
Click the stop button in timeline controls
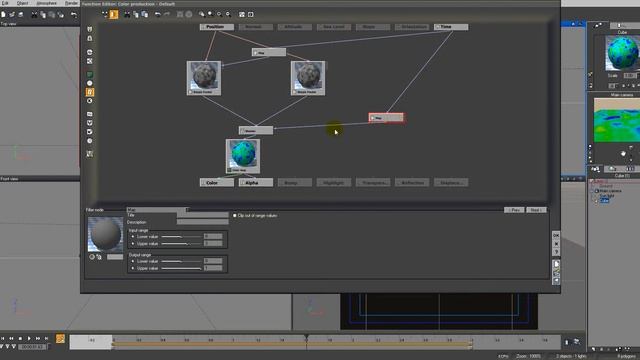[20, 338]
